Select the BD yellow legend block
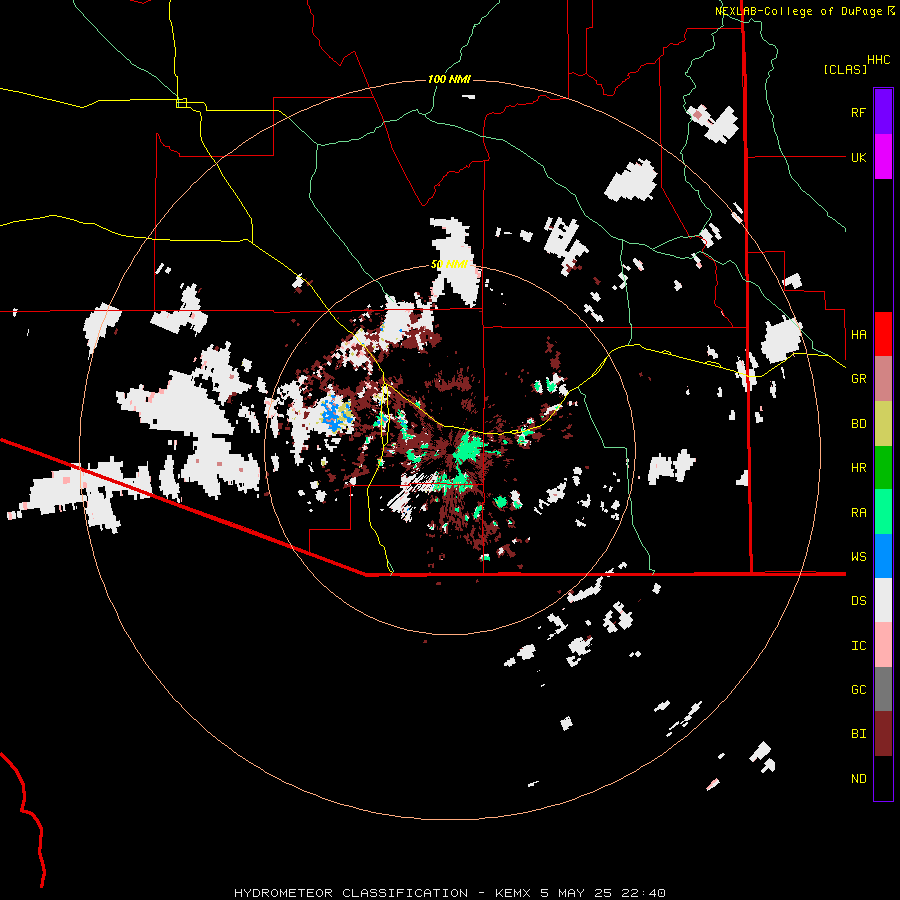Viewport: 900px width, 900px height. click(883, 424)
